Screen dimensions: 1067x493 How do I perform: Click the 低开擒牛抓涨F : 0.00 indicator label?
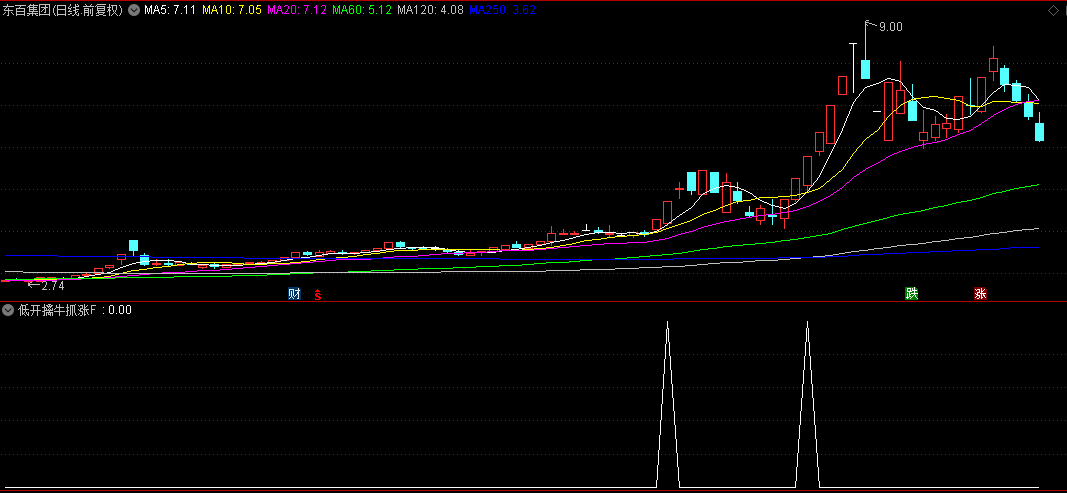click(75, 311)
